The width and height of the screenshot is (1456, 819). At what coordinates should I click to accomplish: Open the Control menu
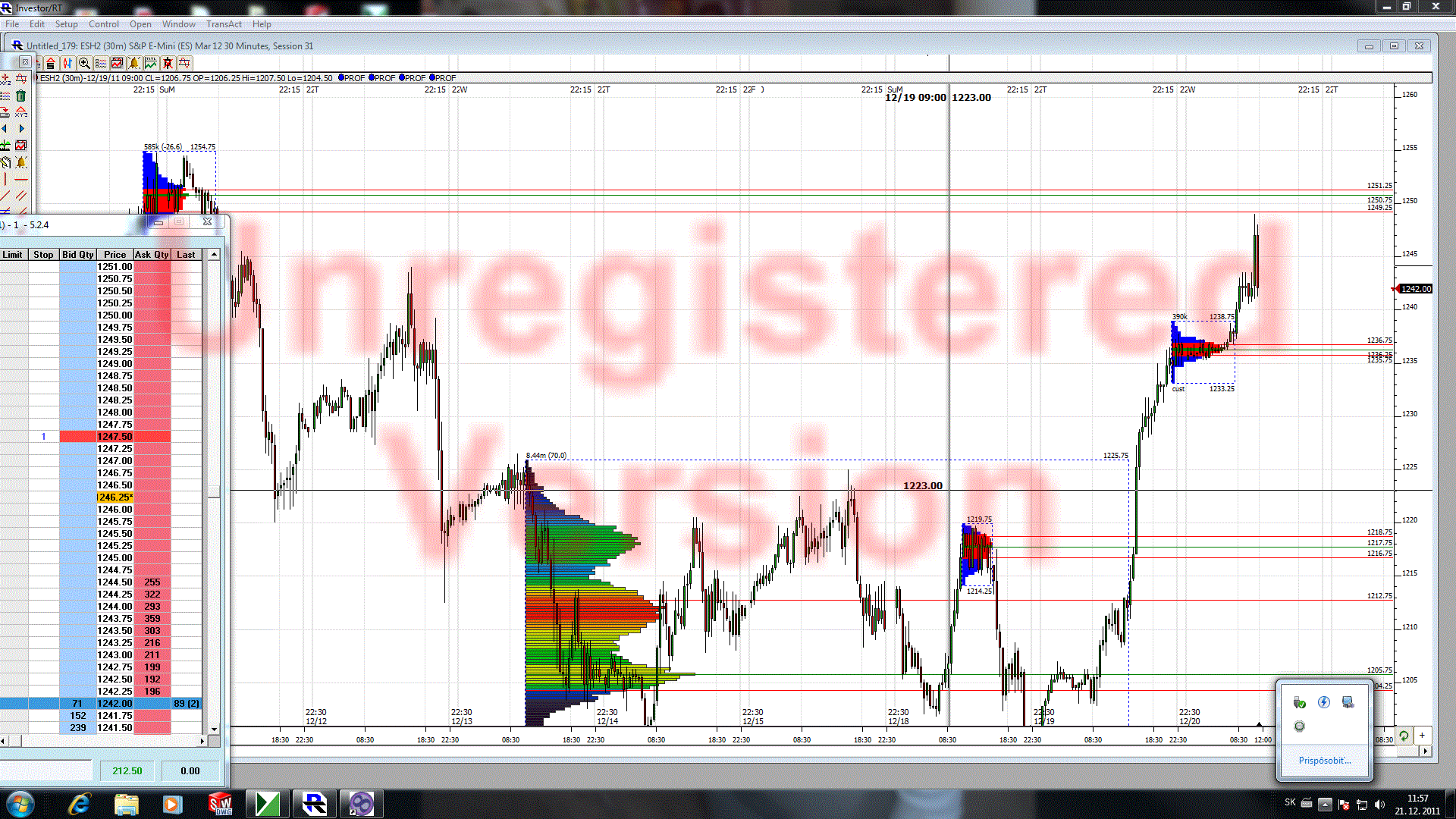click(103, 24)
